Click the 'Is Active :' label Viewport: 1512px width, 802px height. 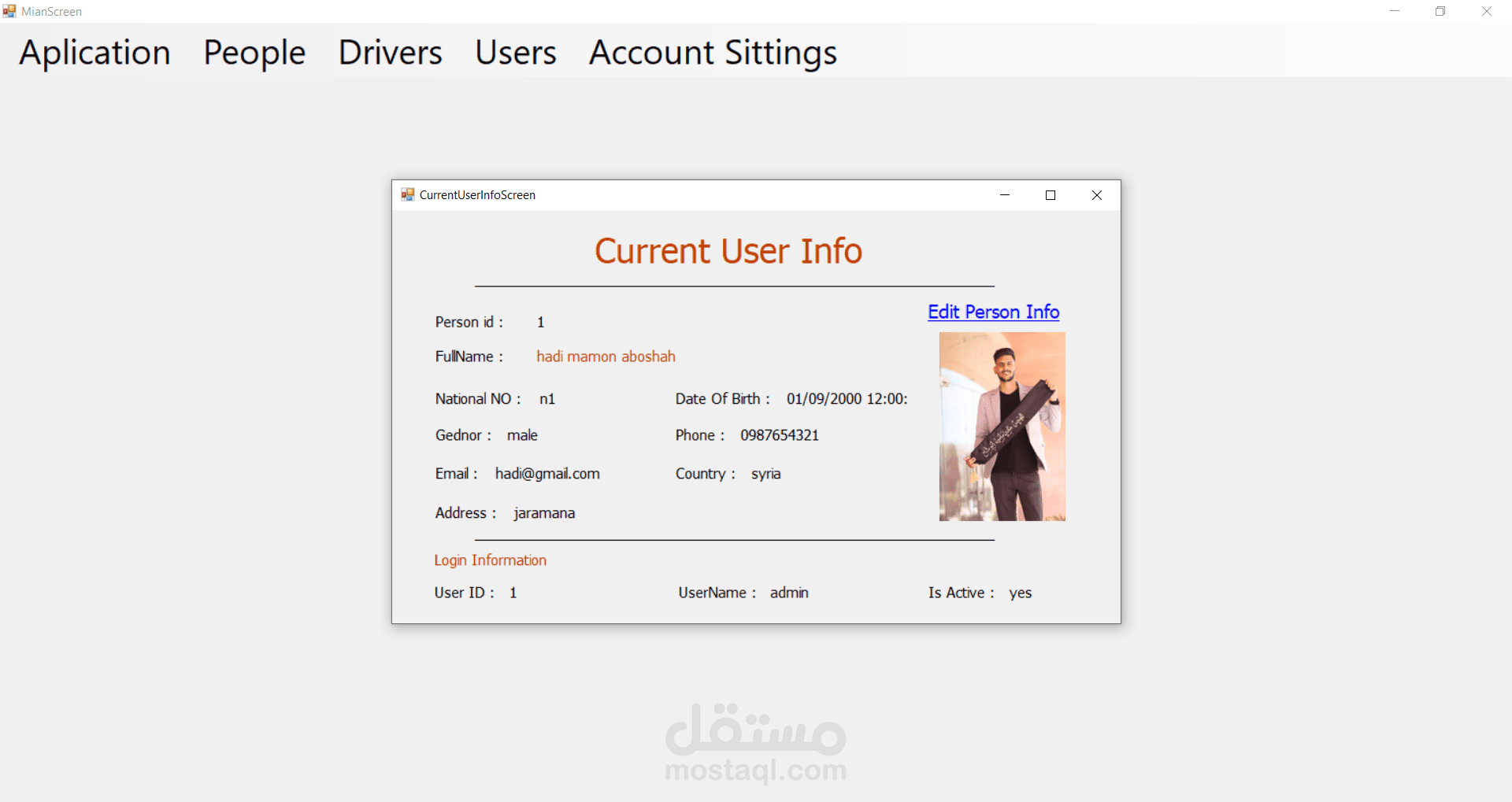[962, 593]
